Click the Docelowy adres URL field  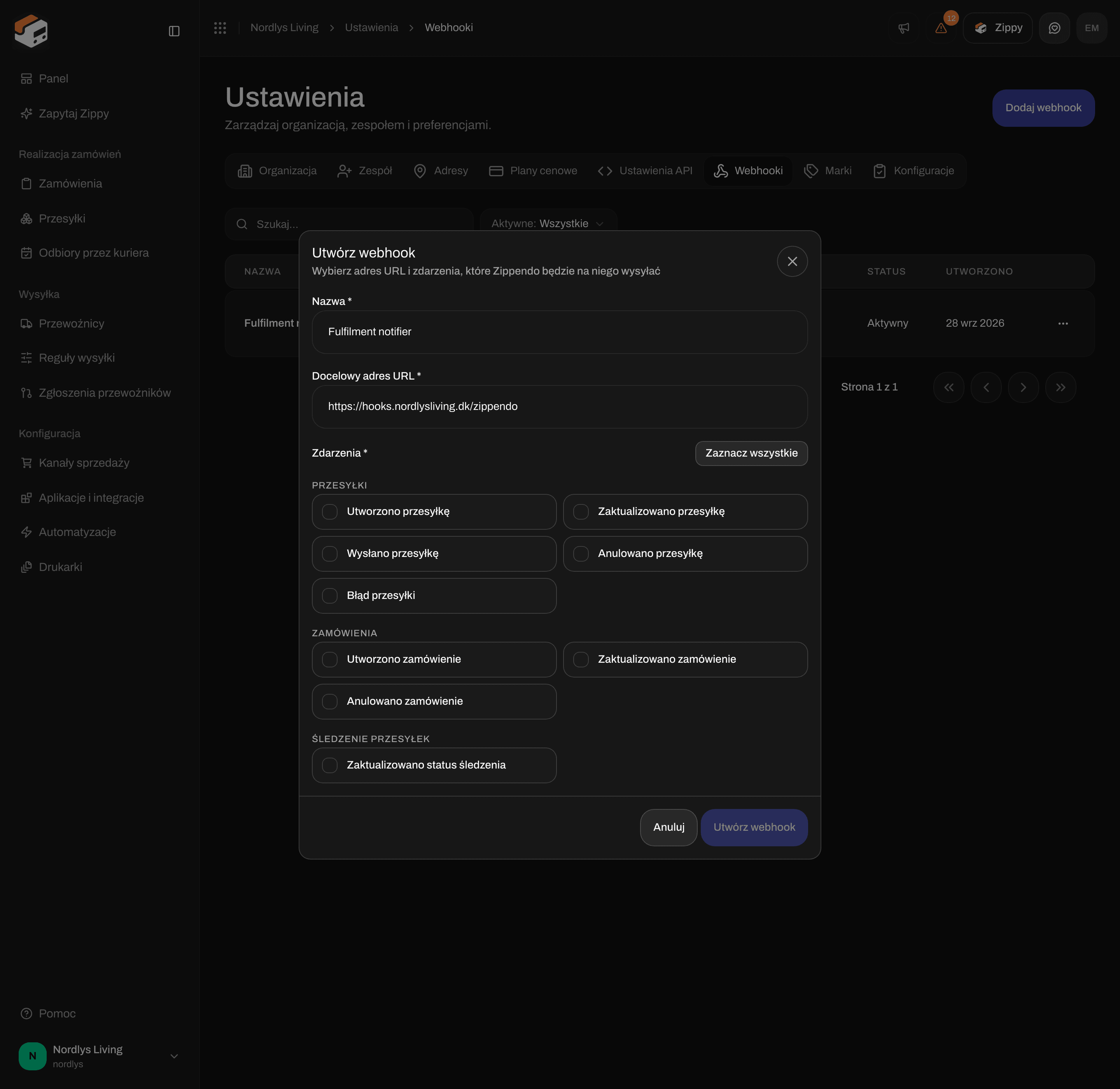[x=560, y=407]
